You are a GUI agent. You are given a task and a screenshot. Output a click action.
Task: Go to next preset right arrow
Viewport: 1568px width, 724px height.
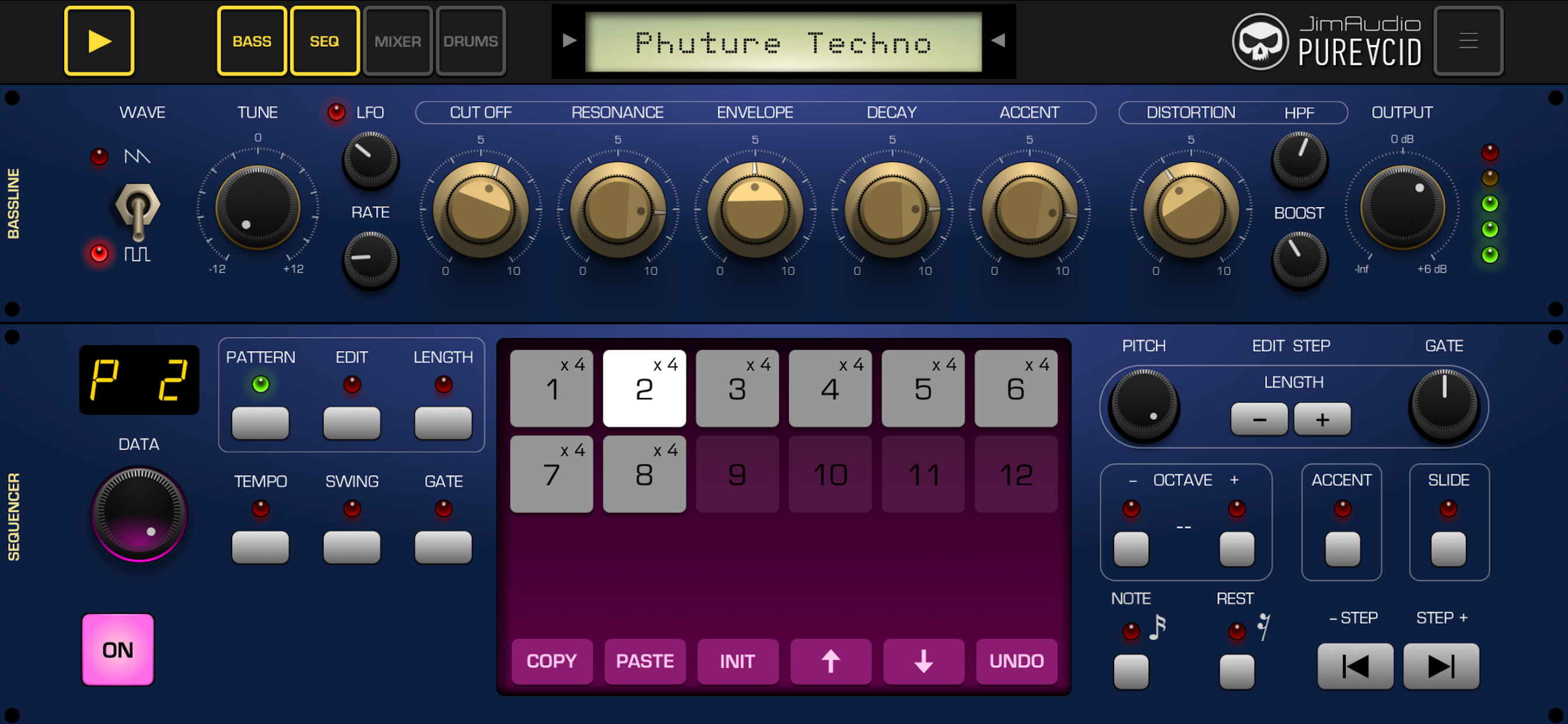998,41
